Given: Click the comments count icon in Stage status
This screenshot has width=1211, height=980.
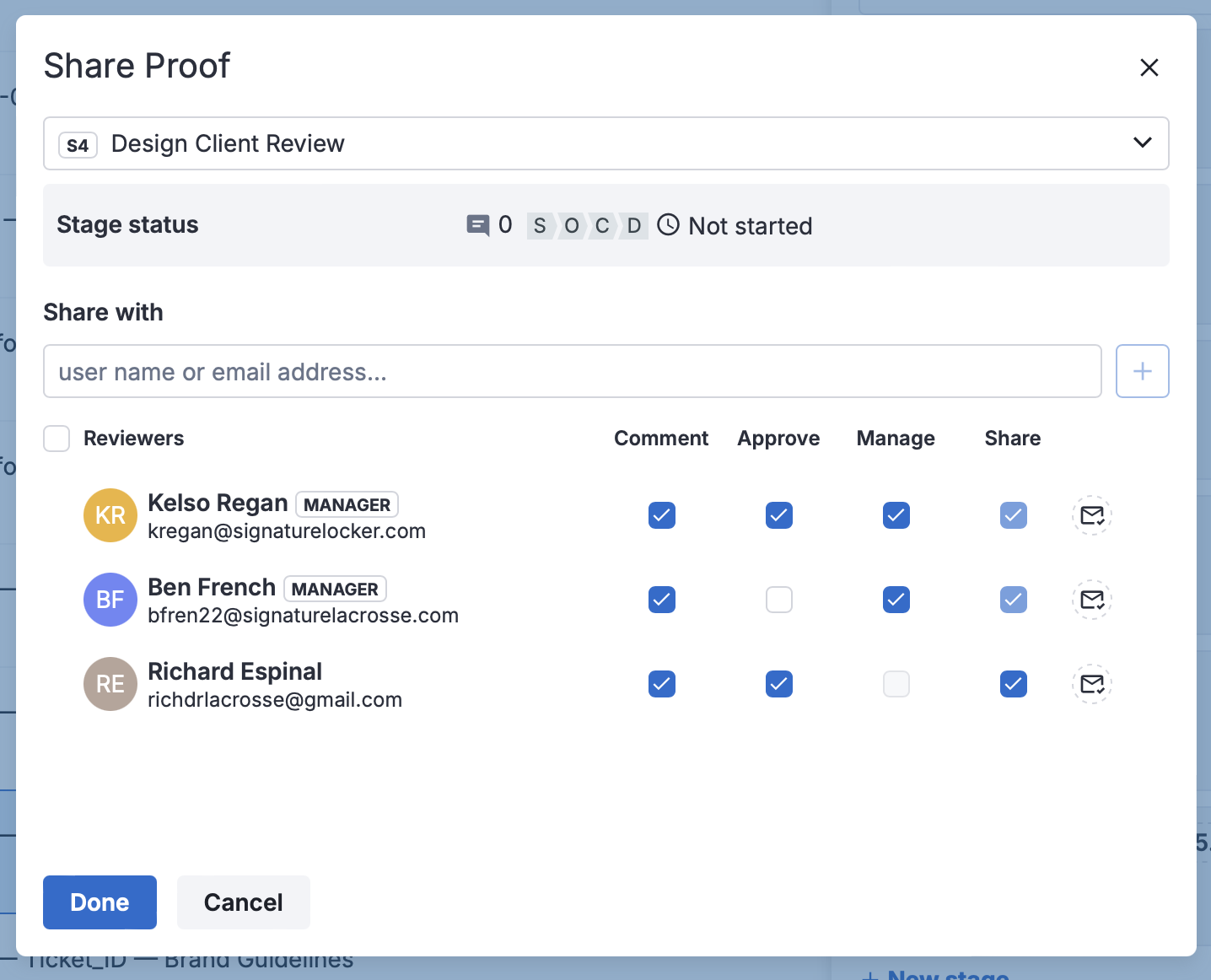Looking at the screenshot, I should 477,225.
